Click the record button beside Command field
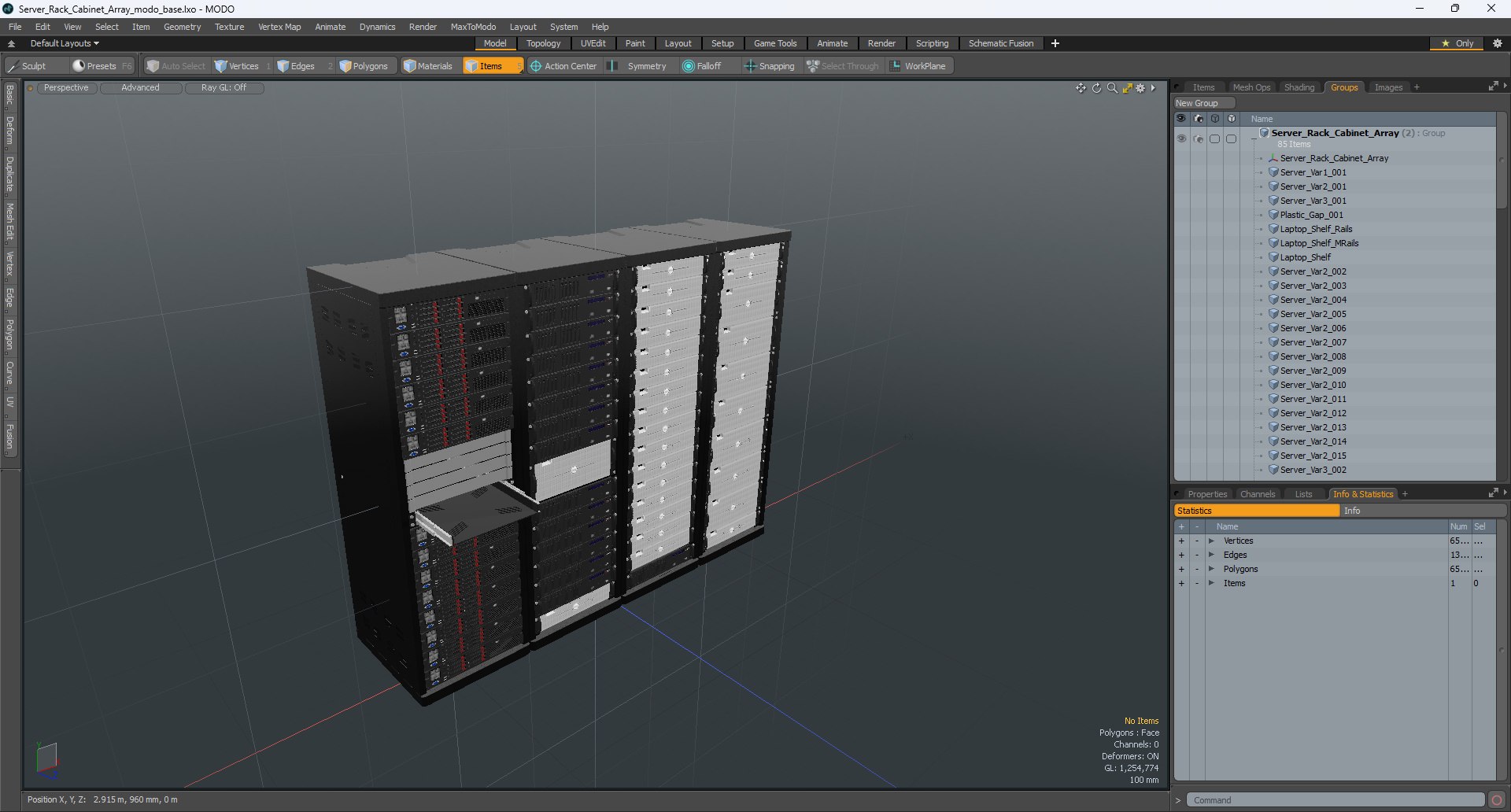The width and height of the screenshot is (1511, 812). coord(1497,800)
